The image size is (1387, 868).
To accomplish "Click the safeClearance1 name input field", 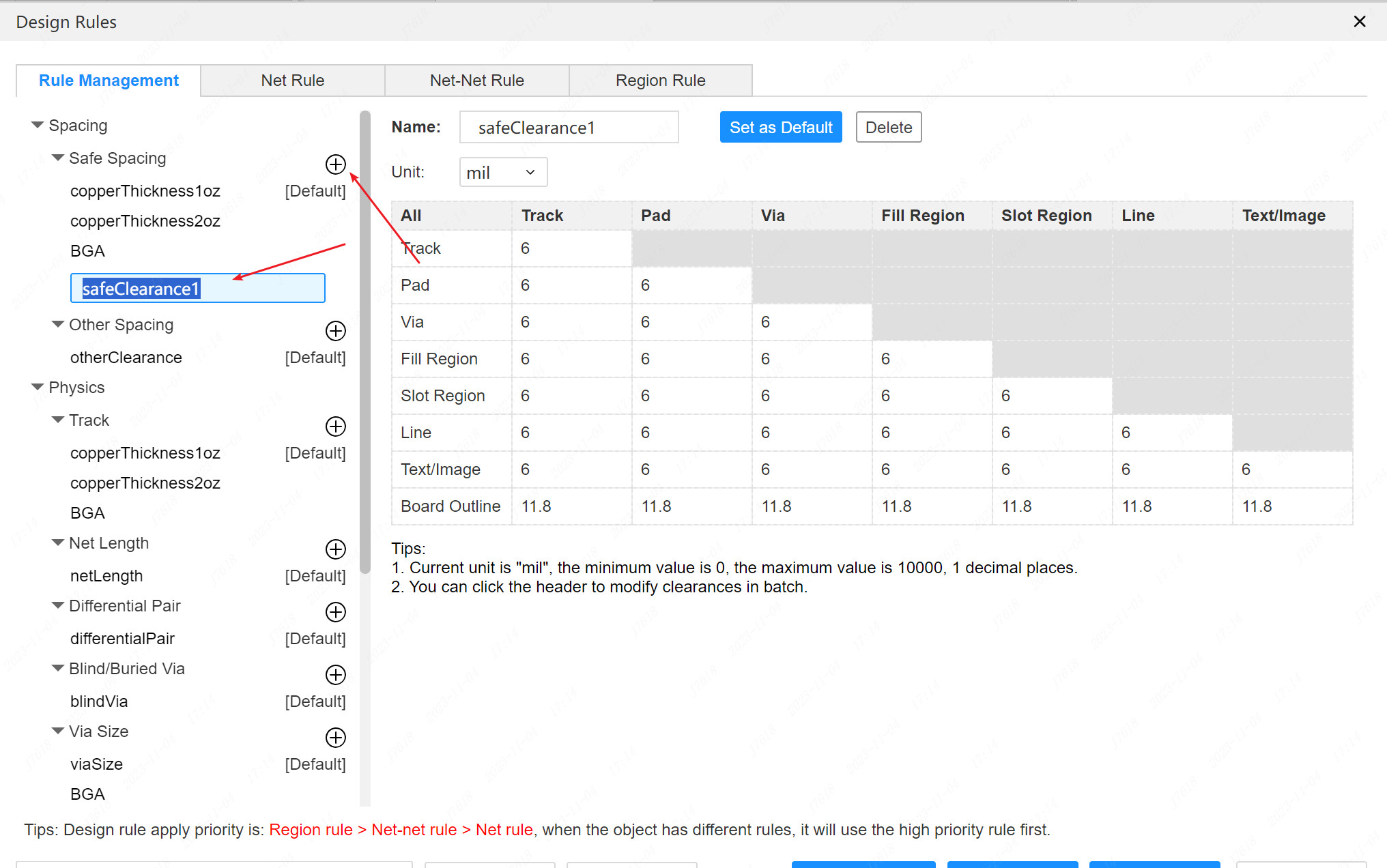I will pyautogui.click(x=568, y=127).
